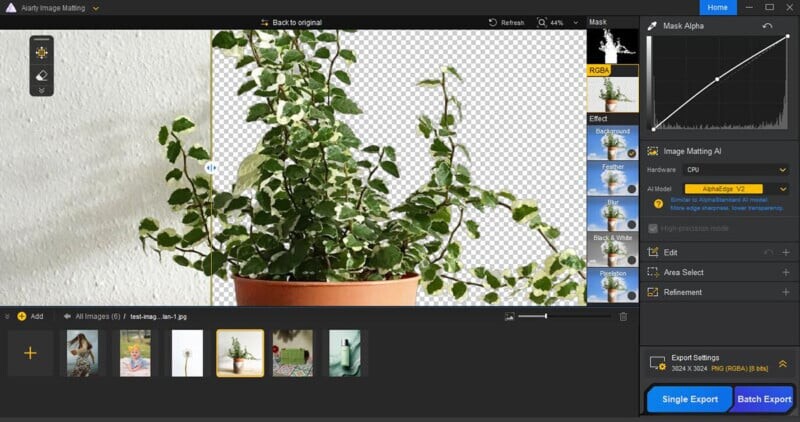Enable the Feather effect toggle
800x422 pixels.
[x=630, y=189]
